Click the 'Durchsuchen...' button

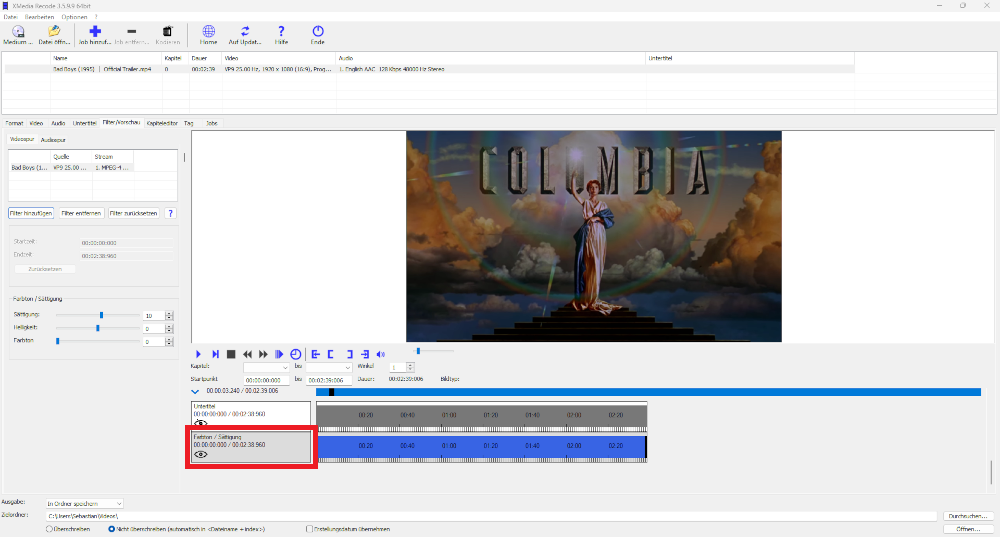click(x=967, y=516)
